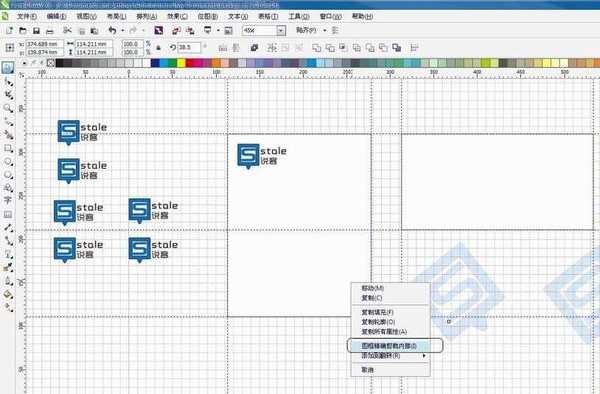Open the undo history dropdown arrow

[122, 31]
